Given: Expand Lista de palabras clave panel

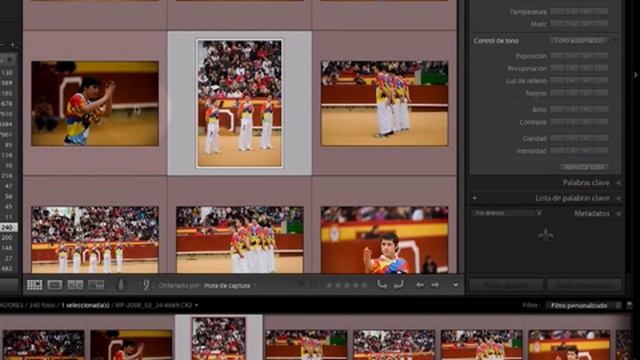Looking at the screenshot, I should pos(618,198).
